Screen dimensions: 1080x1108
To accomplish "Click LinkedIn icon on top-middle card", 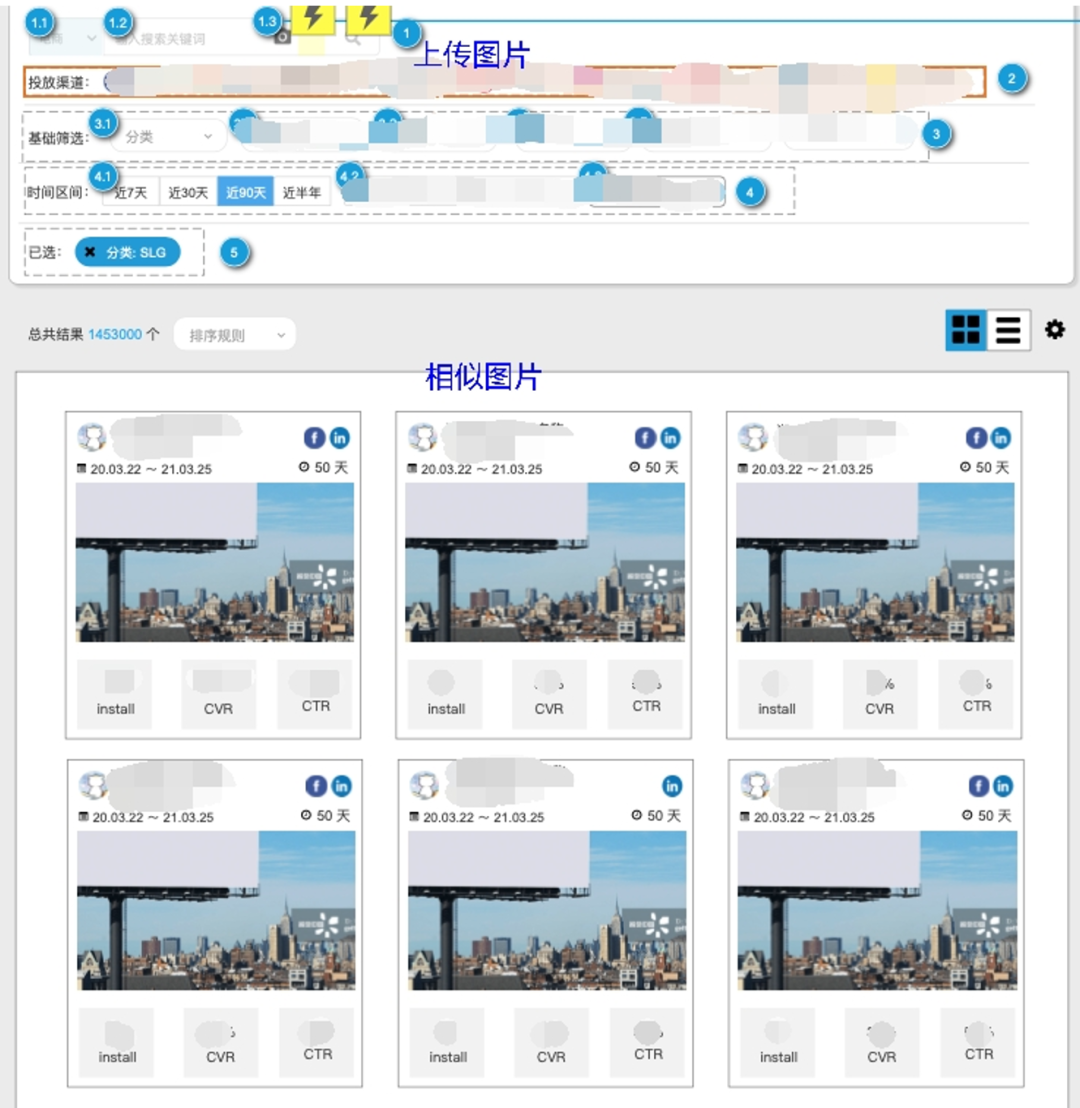I will (x=671, y=437).
